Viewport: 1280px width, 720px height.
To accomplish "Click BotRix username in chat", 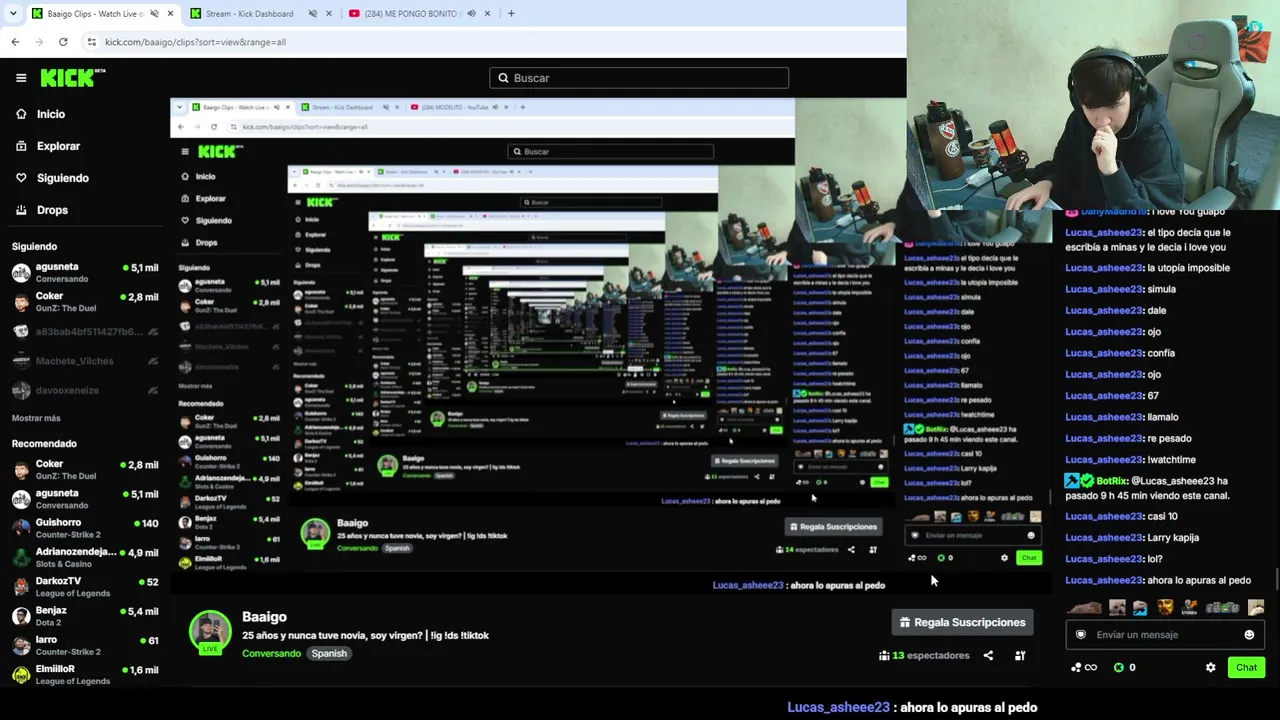I will [x=1111, y=481].
